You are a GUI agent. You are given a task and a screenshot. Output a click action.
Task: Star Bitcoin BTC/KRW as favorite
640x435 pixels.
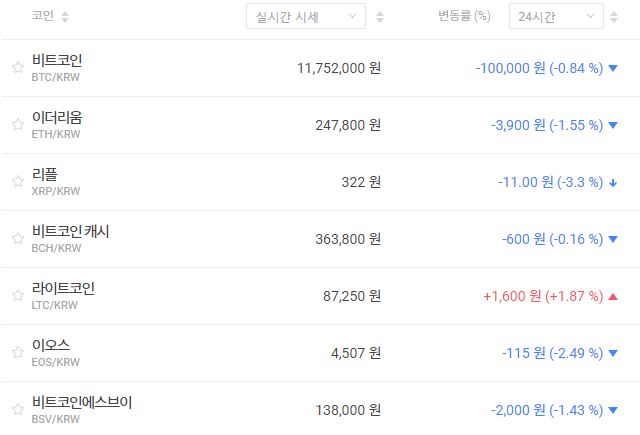tap(17, 68)
